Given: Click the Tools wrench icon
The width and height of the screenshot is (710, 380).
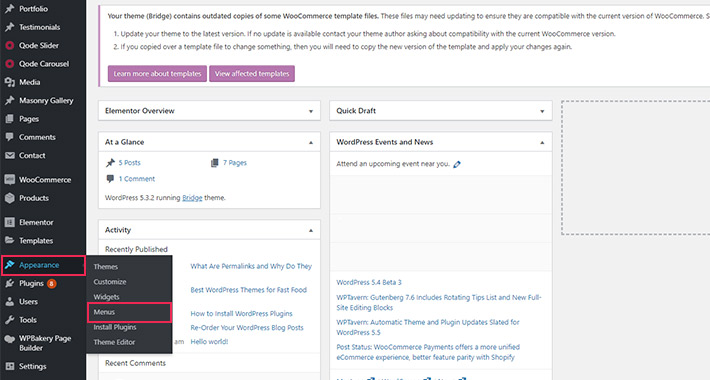Looking at the screenshot, I should tap(10, 320).
